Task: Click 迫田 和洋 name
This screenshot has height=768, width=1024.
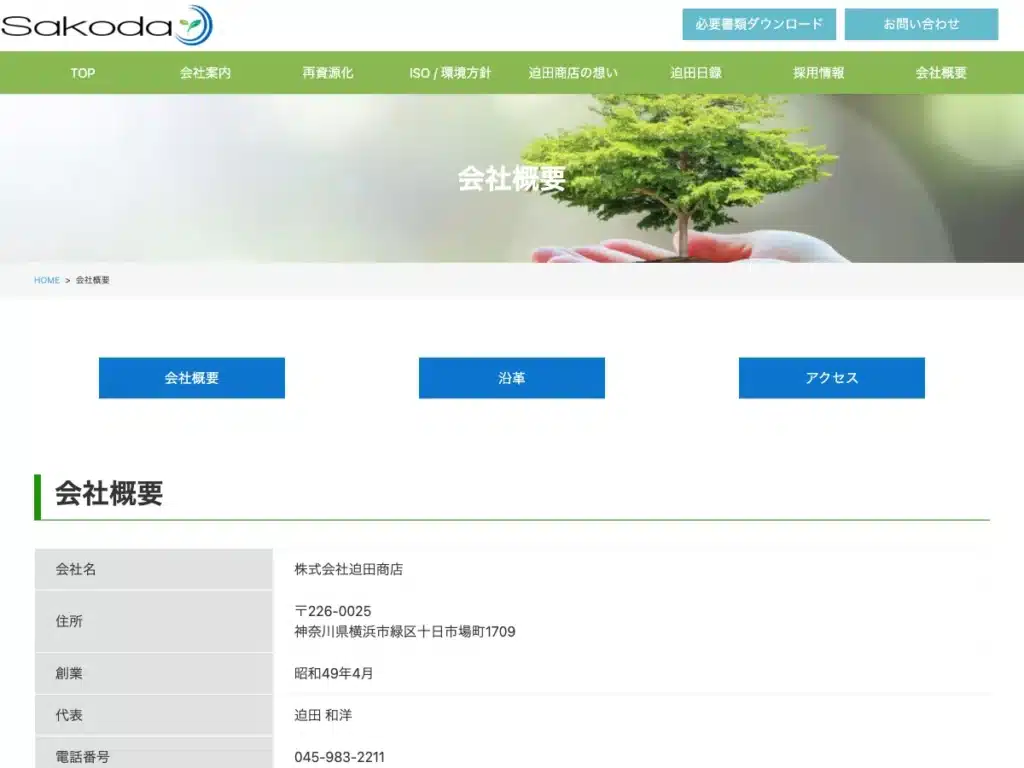Action: 323,715
